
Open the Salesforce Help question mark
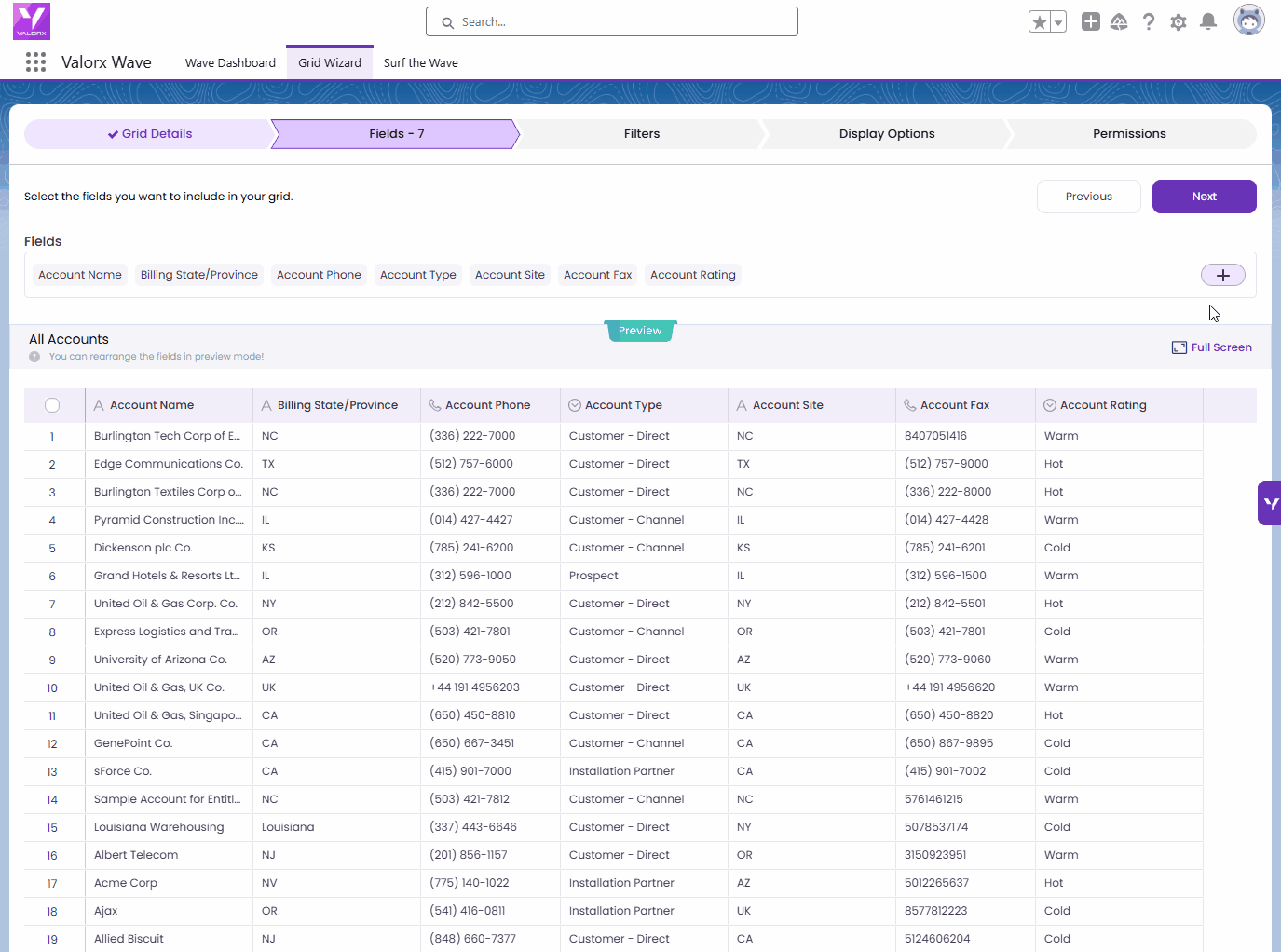tap(1149, 21)
